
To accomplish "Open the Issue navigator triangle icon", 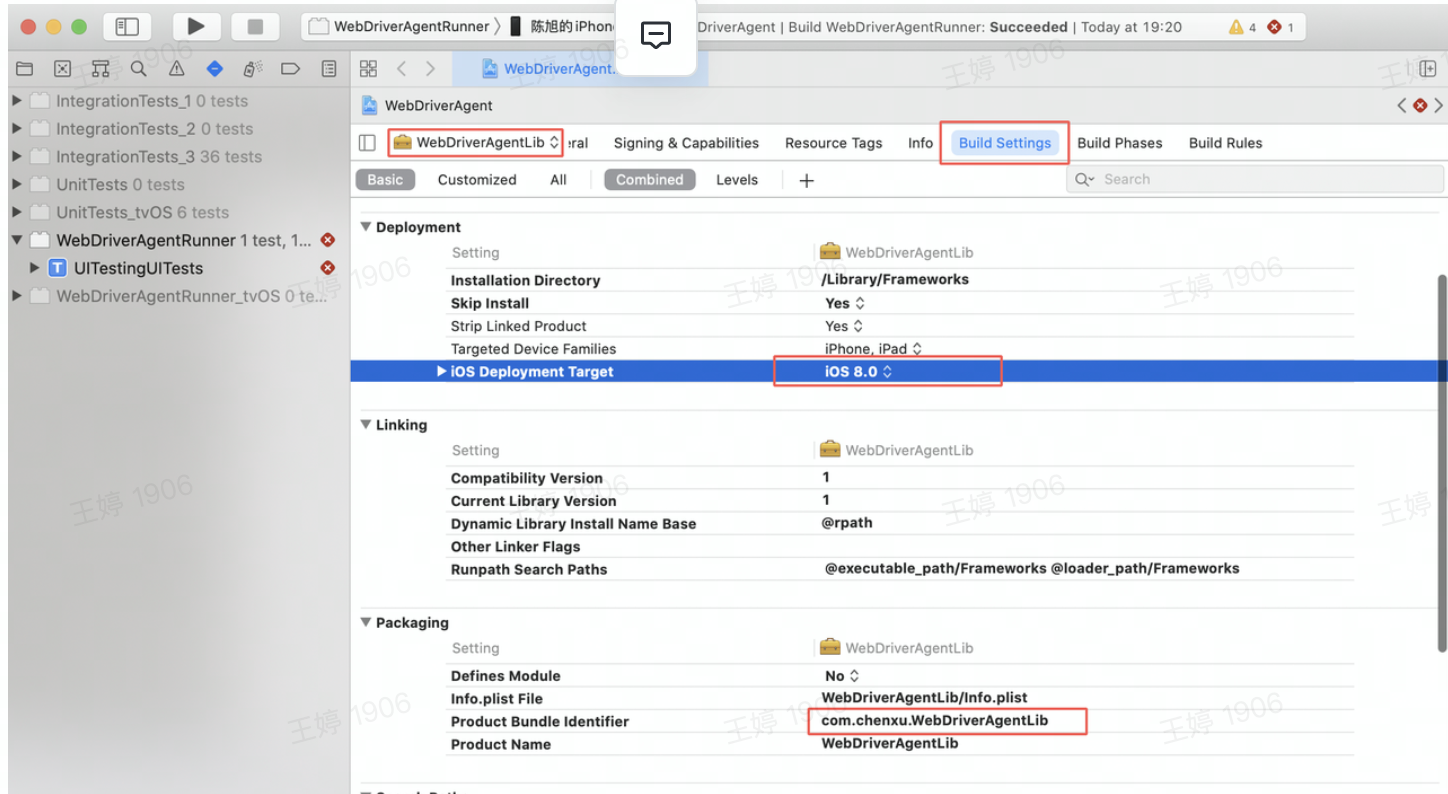I will tap(177, 69).
